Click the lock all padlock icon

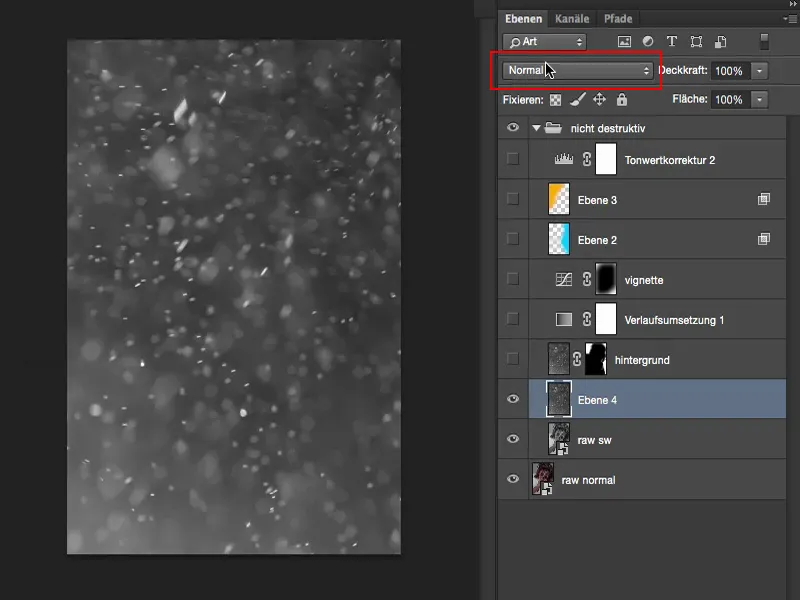tap(622, 99)
